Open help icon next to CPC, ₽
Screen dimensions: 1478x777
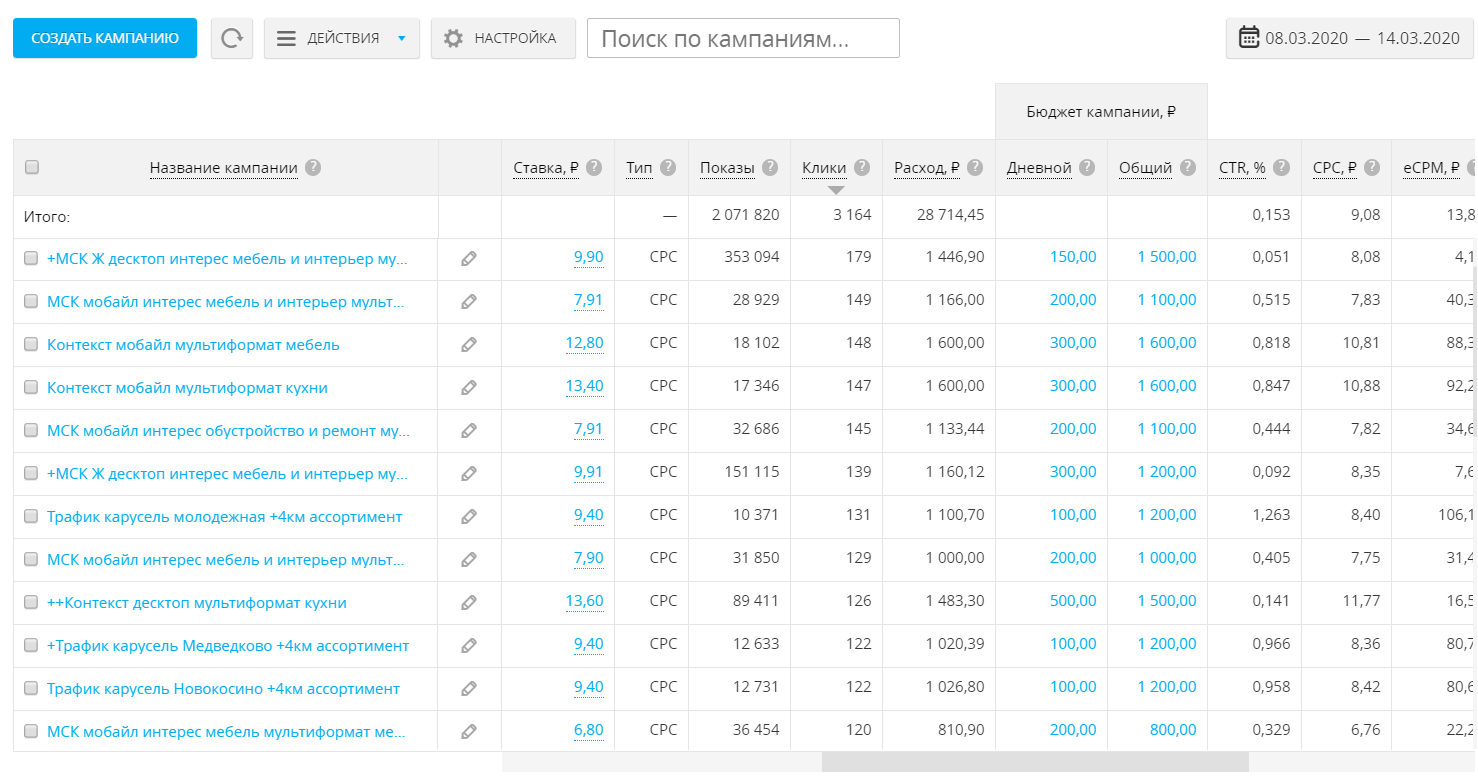[x=1372, y=167]
